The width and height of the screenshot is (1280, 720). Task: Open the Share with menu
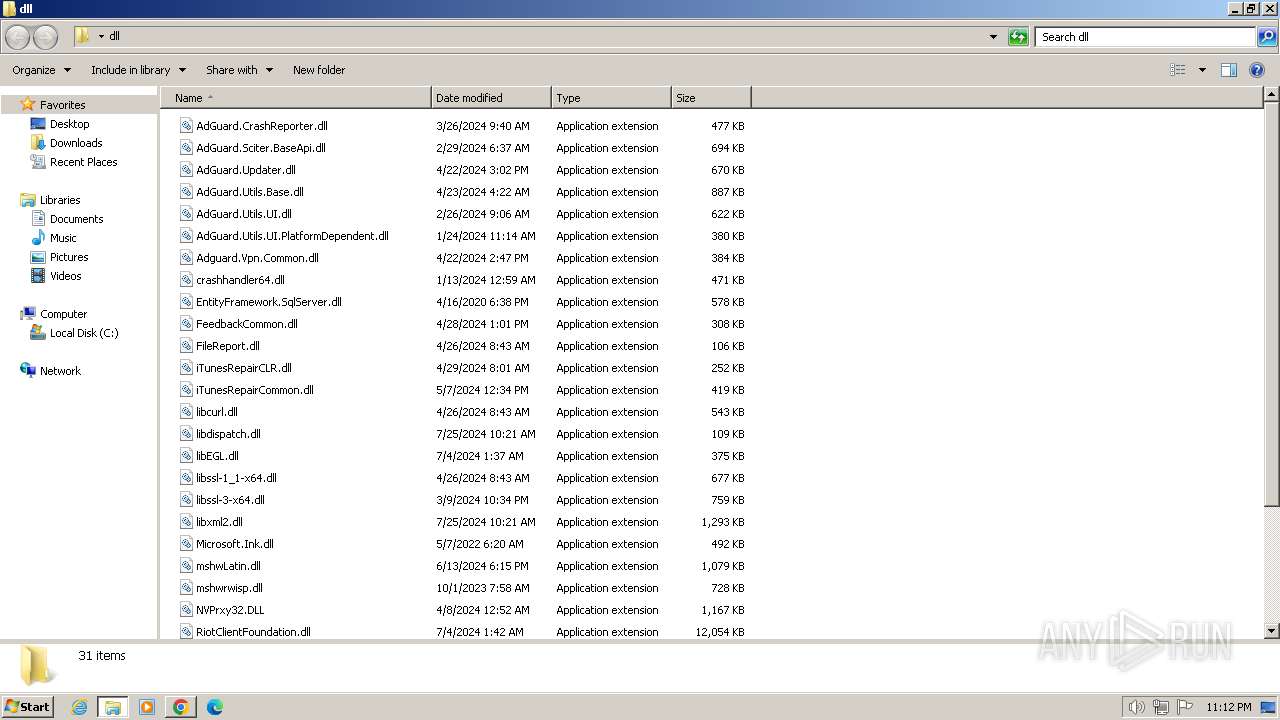pyautogui.click(x=239, y=70)
